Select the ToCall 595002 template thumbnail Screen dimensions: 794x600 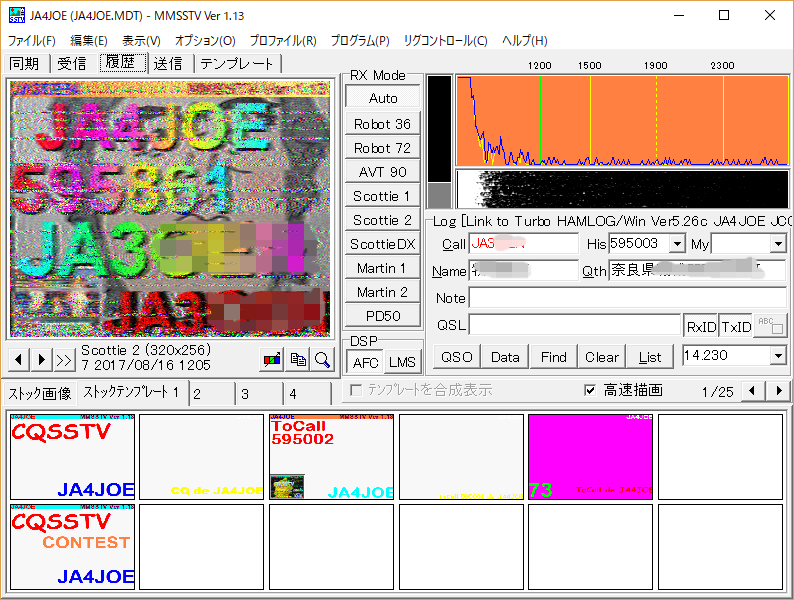pyautogui.click(x=332, y=457)
